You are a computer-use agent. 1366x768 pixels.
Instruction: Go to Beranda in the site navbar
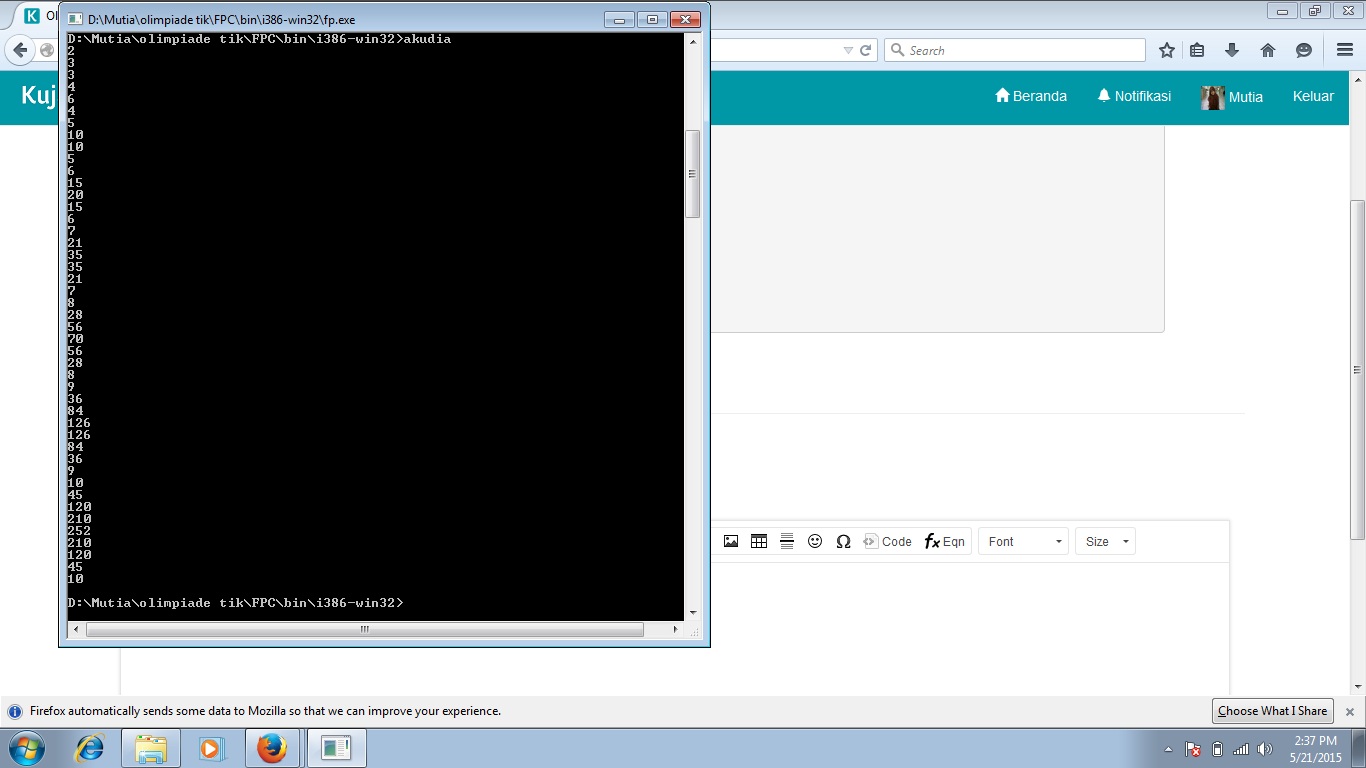(x=1030, y=96)
